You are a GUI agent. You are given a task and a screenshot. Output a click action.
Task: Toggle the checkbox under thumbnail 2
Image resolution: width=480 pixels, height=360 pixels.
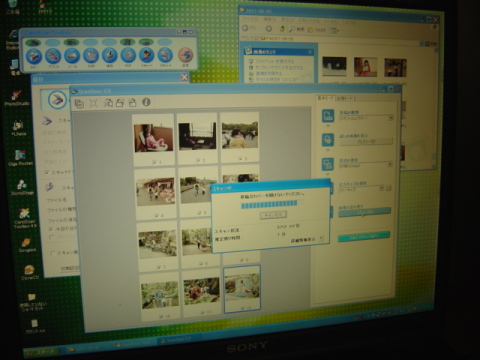198,161
